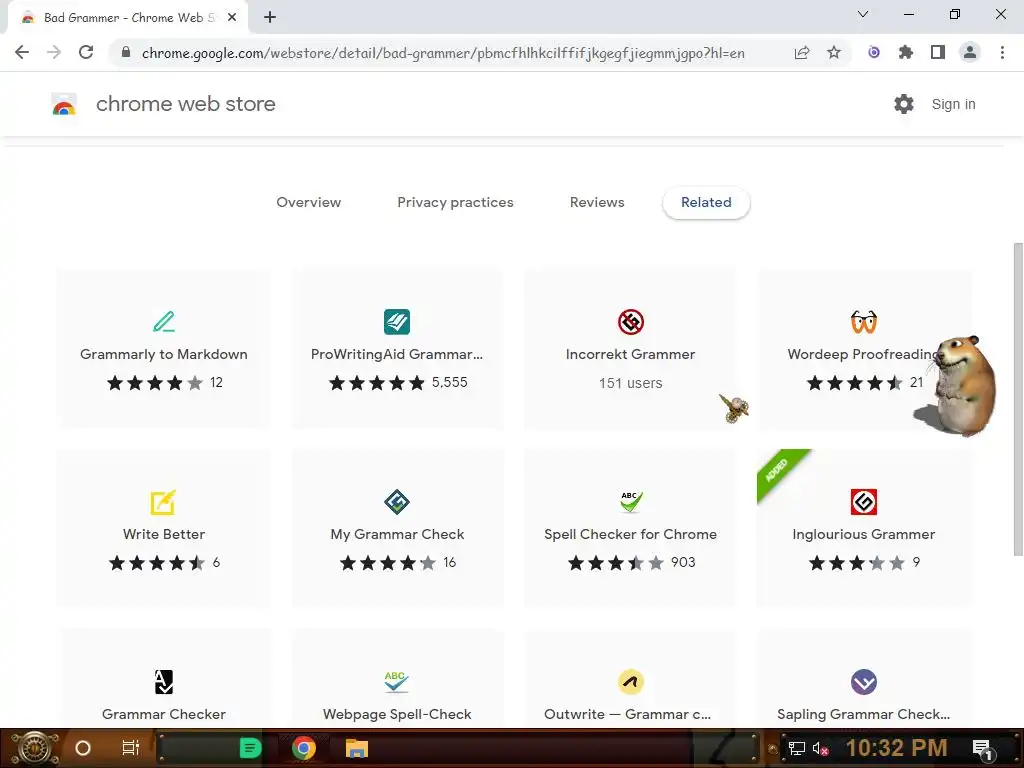Open the Grammarly to Markdown title link

pos(164,354)
